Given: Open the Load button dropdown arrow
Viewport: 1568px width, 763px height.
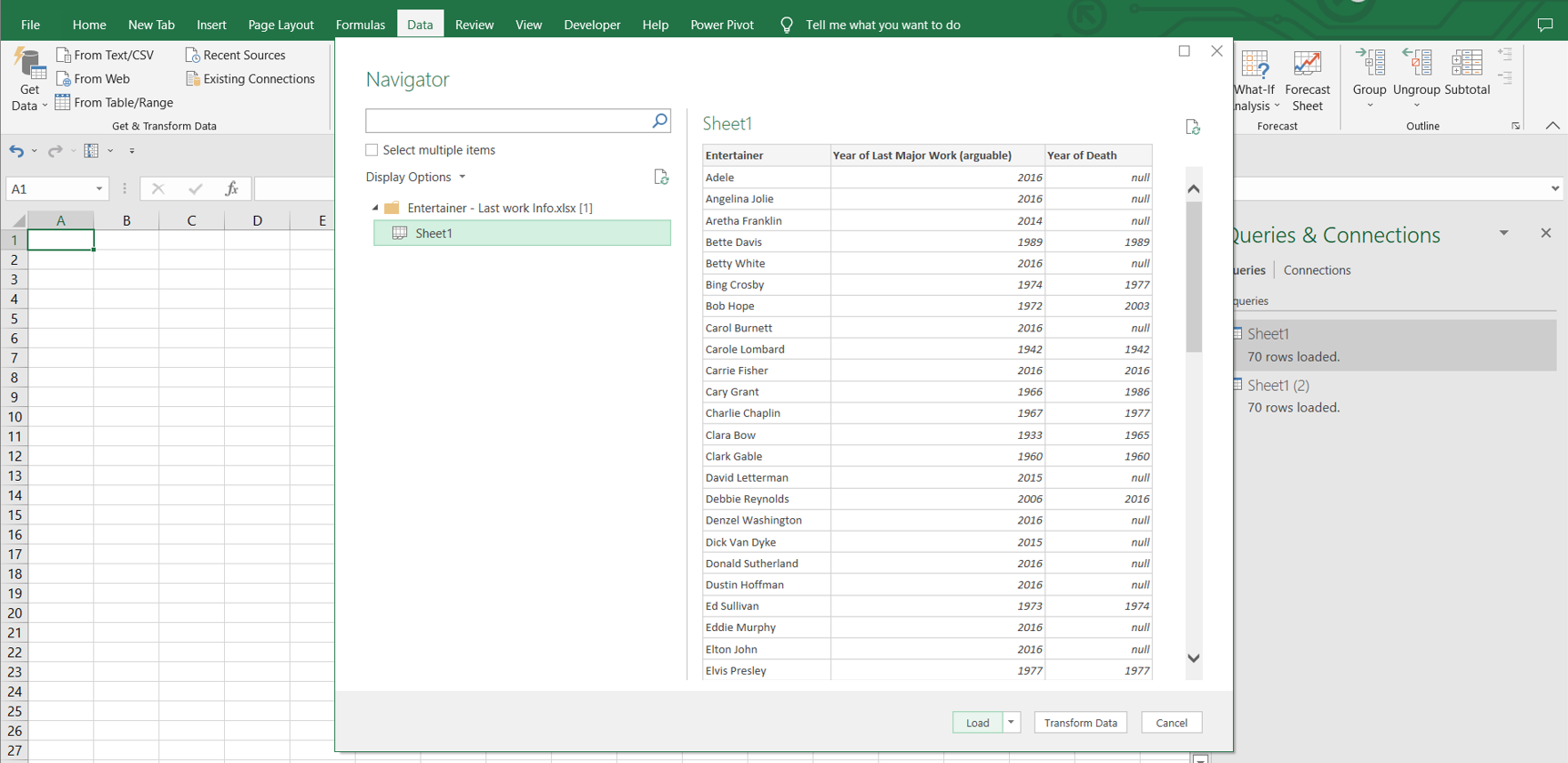Looking at the screenshot, I should pos(1011,722).
